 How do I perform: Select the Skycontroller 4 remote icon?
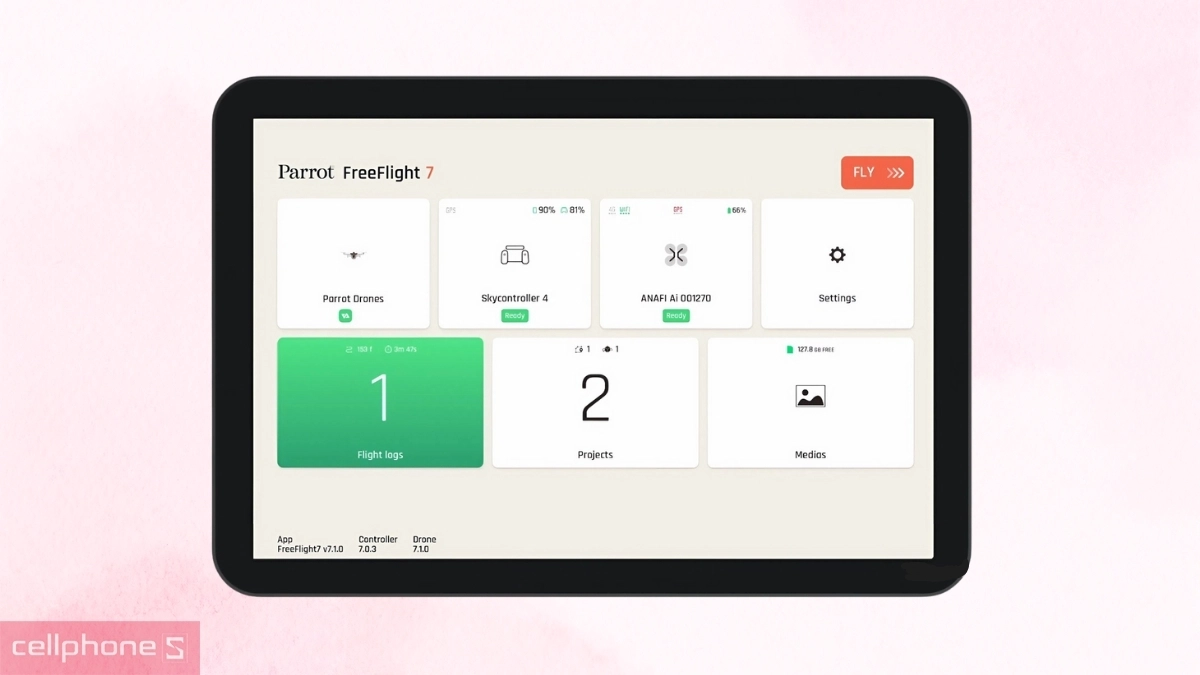click(x=514, y=256)
